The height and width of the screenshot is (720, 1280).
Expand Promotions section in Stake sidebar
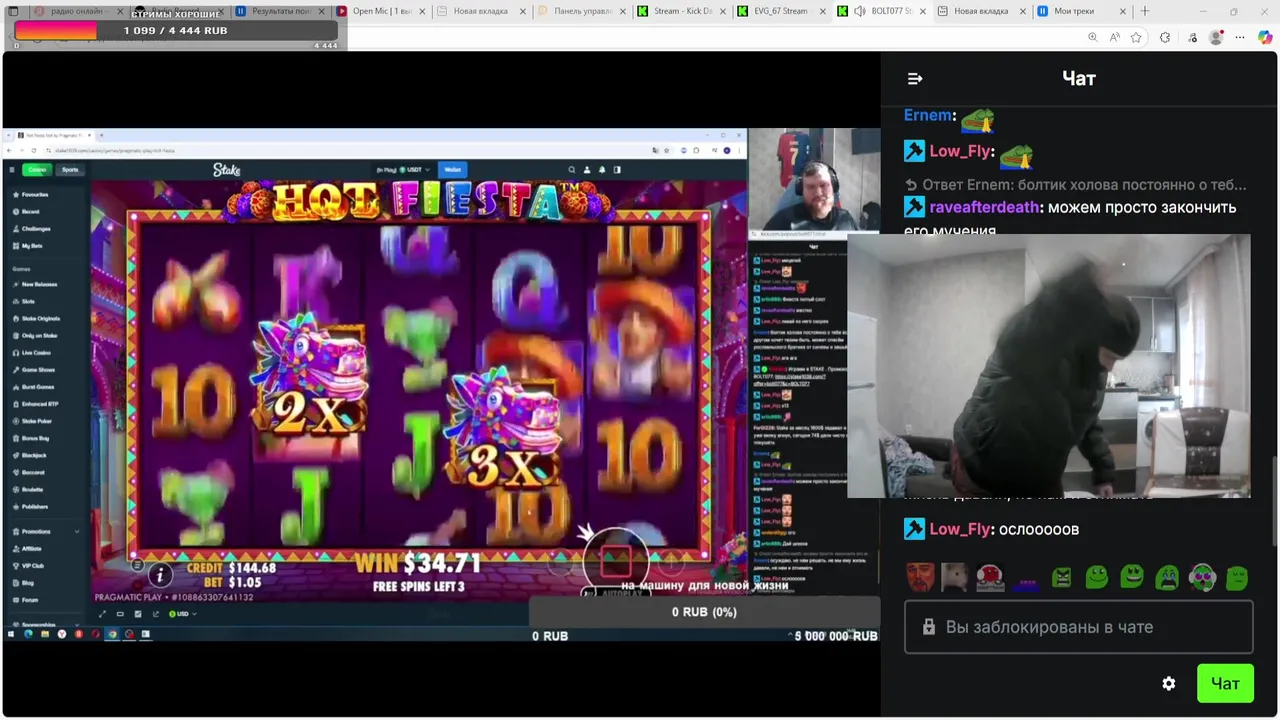pos(46,531)
